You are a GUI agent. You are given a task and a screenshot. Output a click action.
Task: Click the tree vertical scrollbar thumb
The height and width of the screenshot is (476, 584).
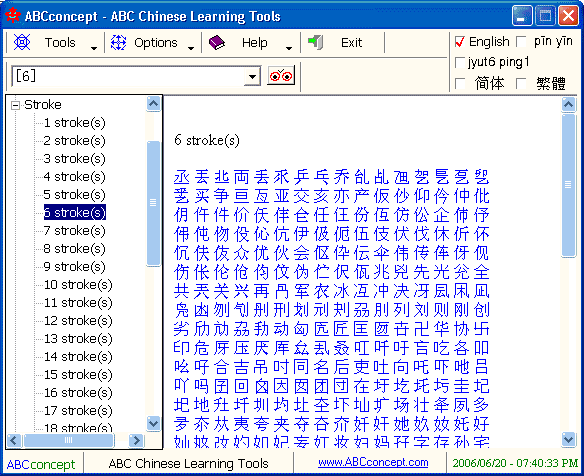[x=153, y=203]
